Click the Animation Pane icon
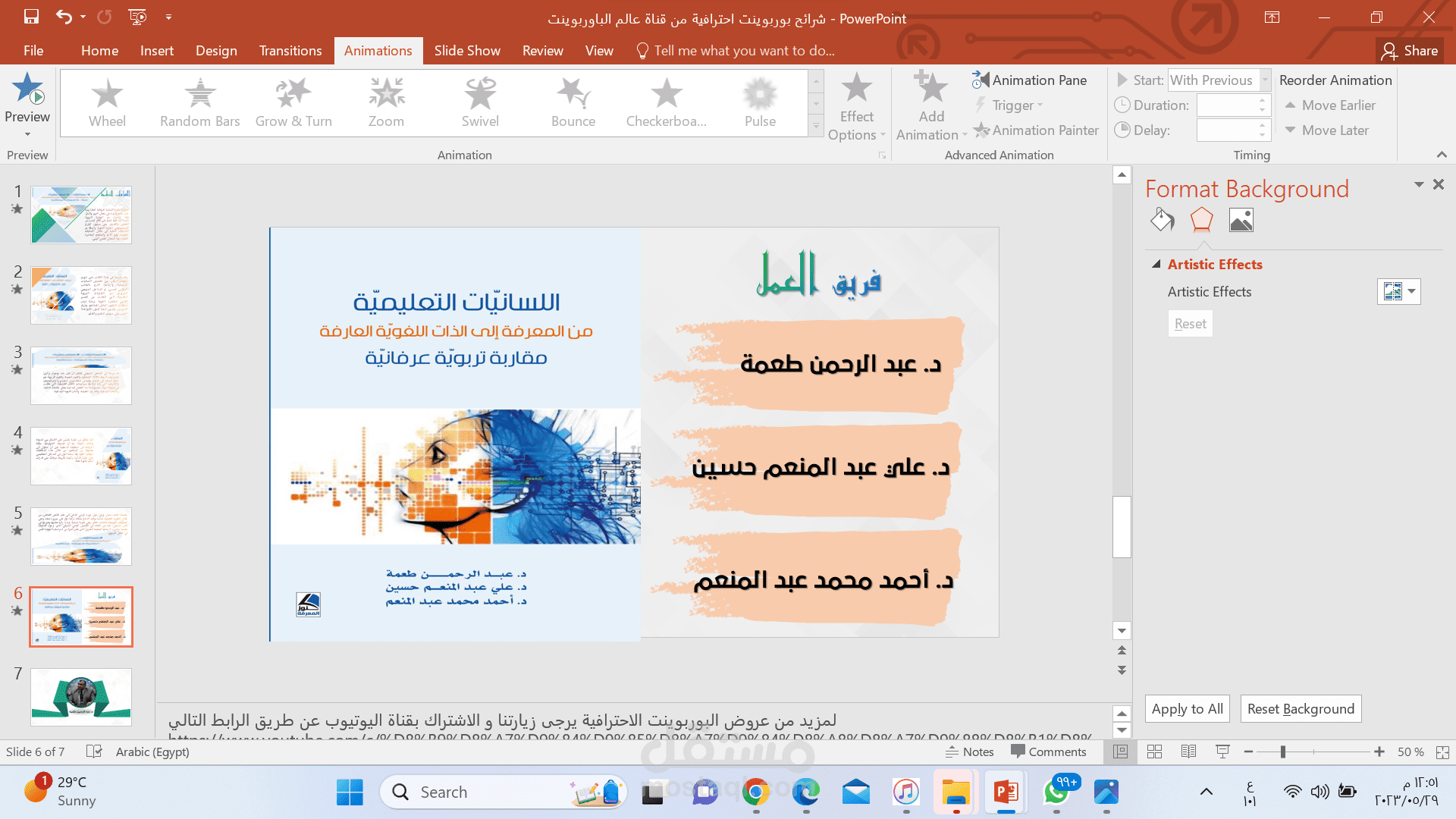The image size is (1456, 819). click(981, 80)
